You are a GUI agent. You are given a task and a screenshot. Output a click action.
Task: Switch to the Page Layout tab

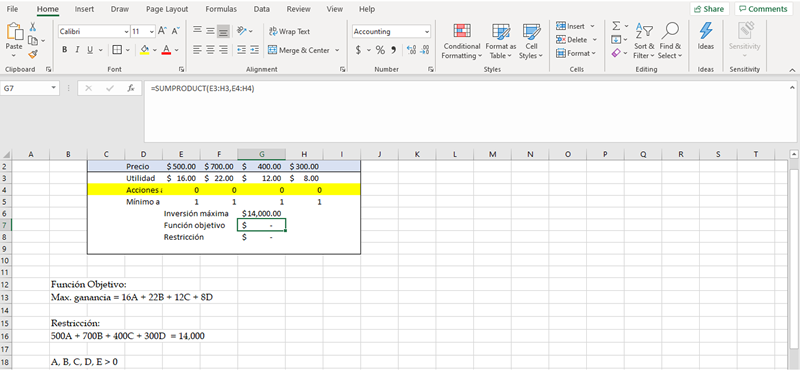point(167,9)
